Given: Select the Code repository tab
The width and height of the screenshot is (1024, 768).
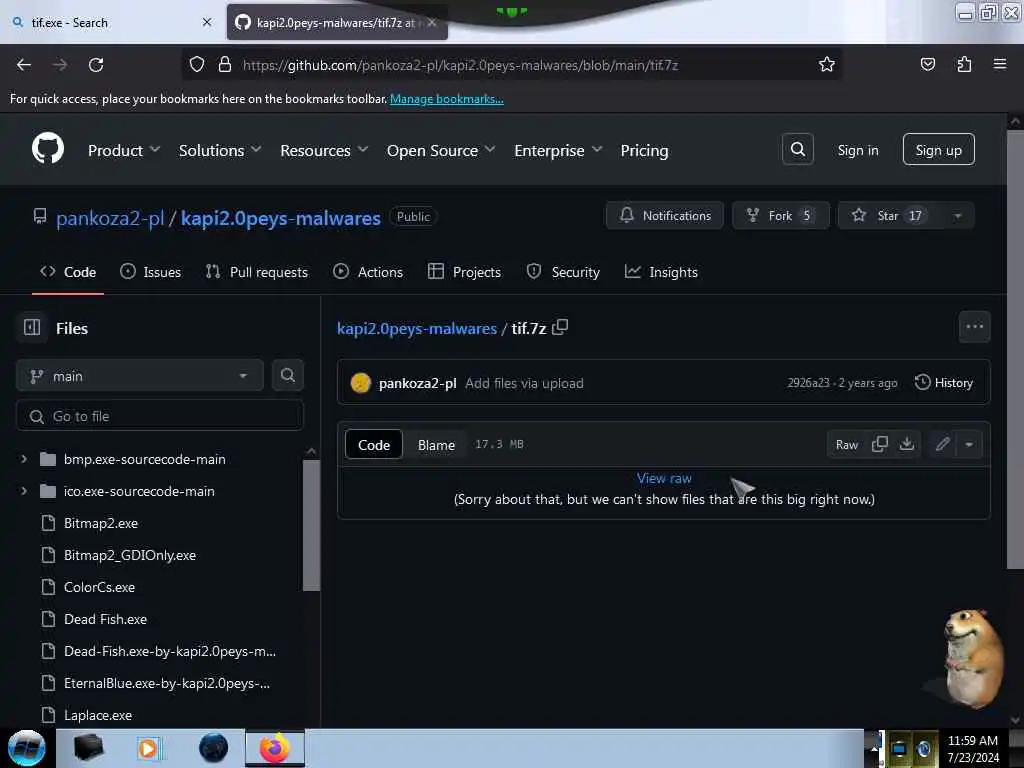Looking at the screenshot, I should tap(68, 272).
